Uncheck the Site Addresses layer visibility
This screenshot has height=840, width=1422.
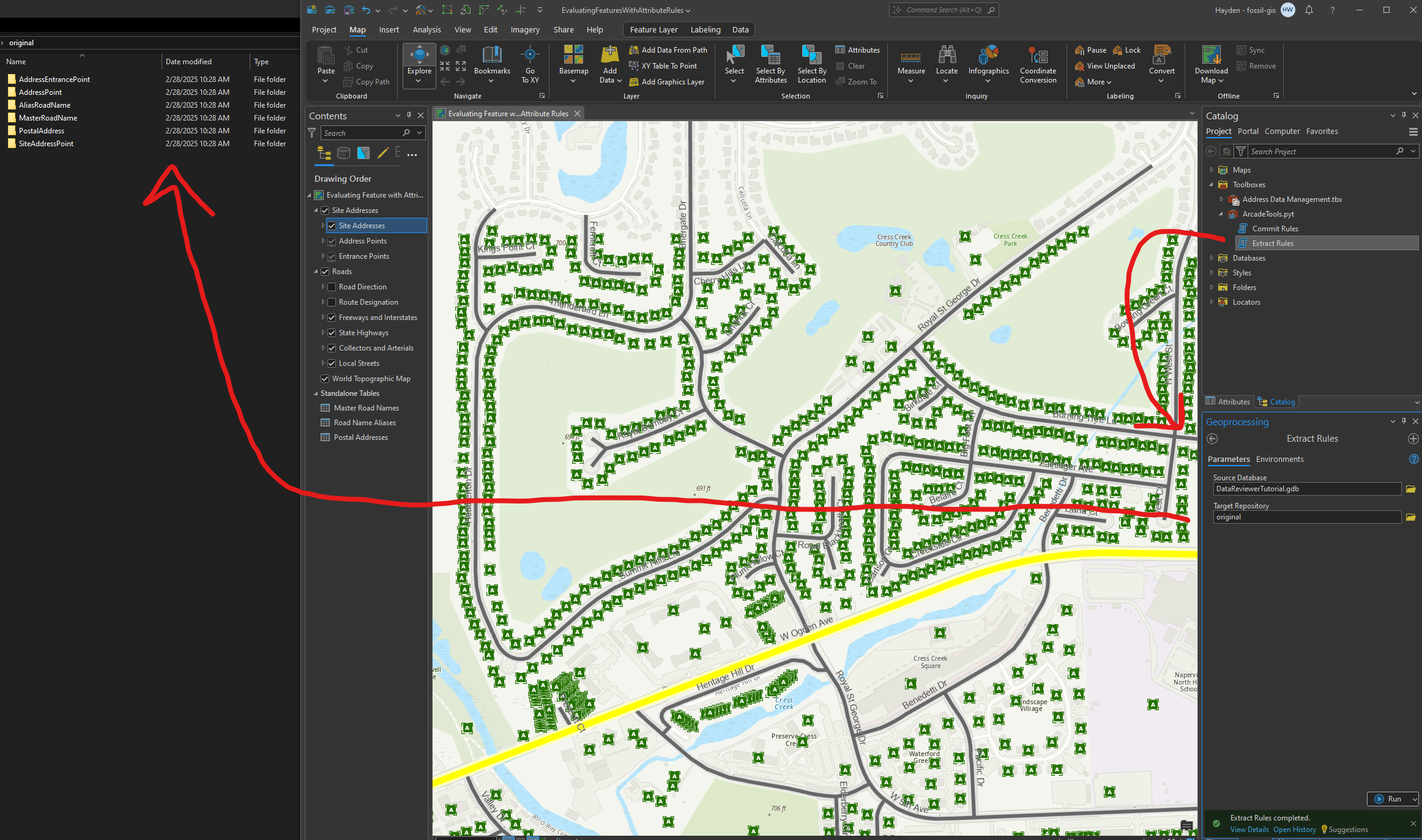(x=331, y=225)
